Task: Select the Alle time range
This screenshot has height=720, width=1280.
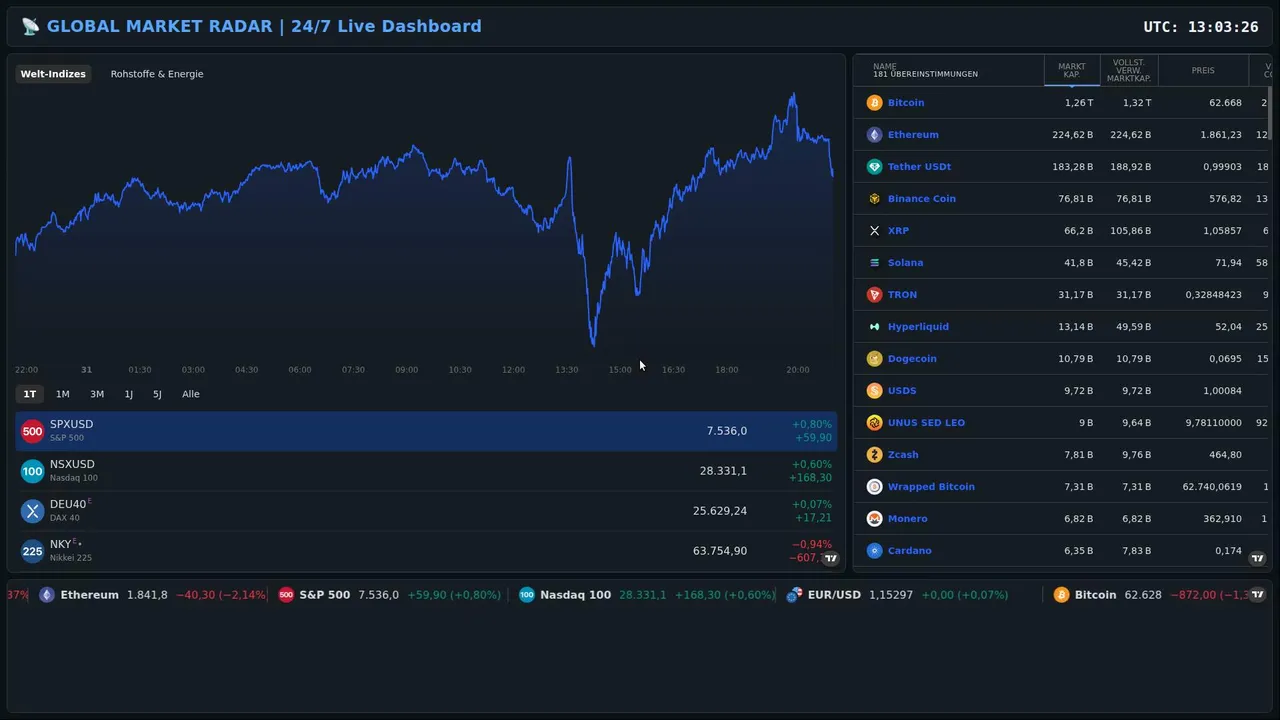Action: 191,394
